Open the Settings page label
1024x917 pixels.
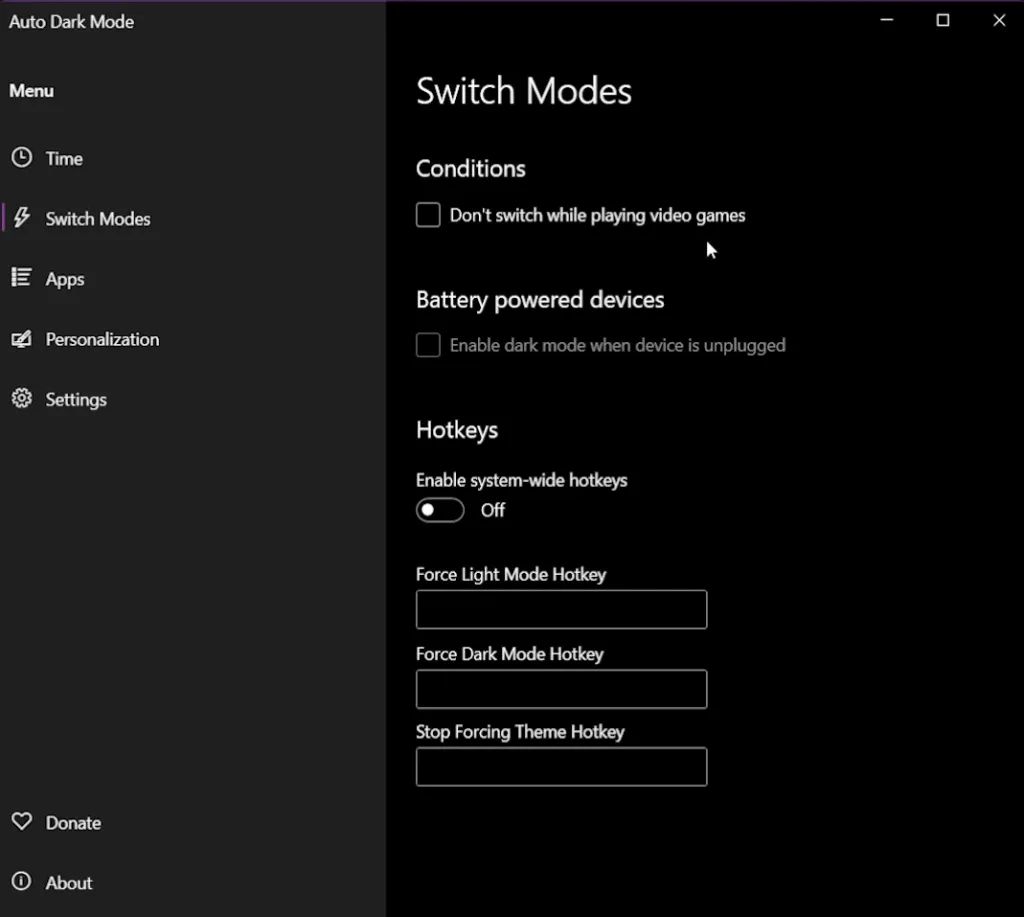coord(76,399)
